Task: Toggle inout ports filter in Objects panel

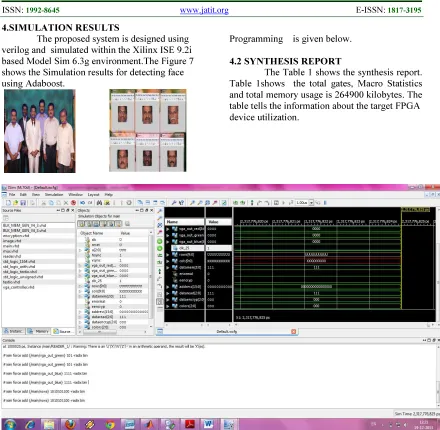Action: click(96, 224)
